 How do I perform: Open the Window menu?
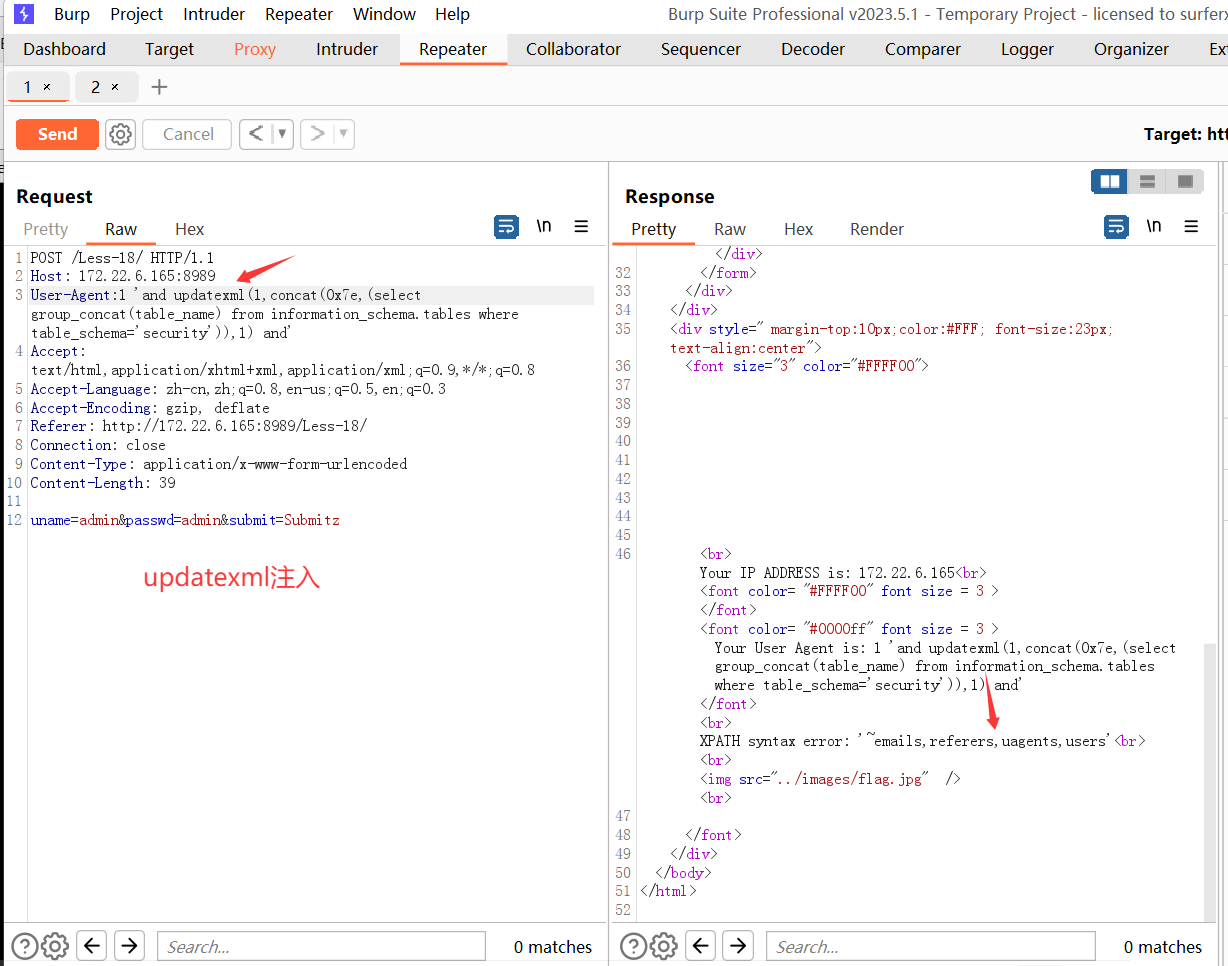point(385,14)
